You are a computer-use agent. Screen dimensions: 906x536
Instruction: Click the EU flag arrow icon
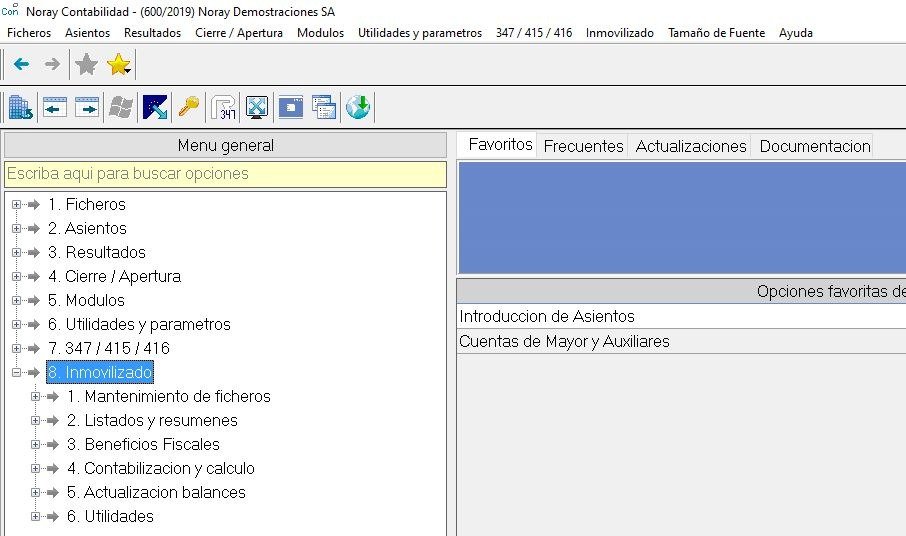point(155,107)
